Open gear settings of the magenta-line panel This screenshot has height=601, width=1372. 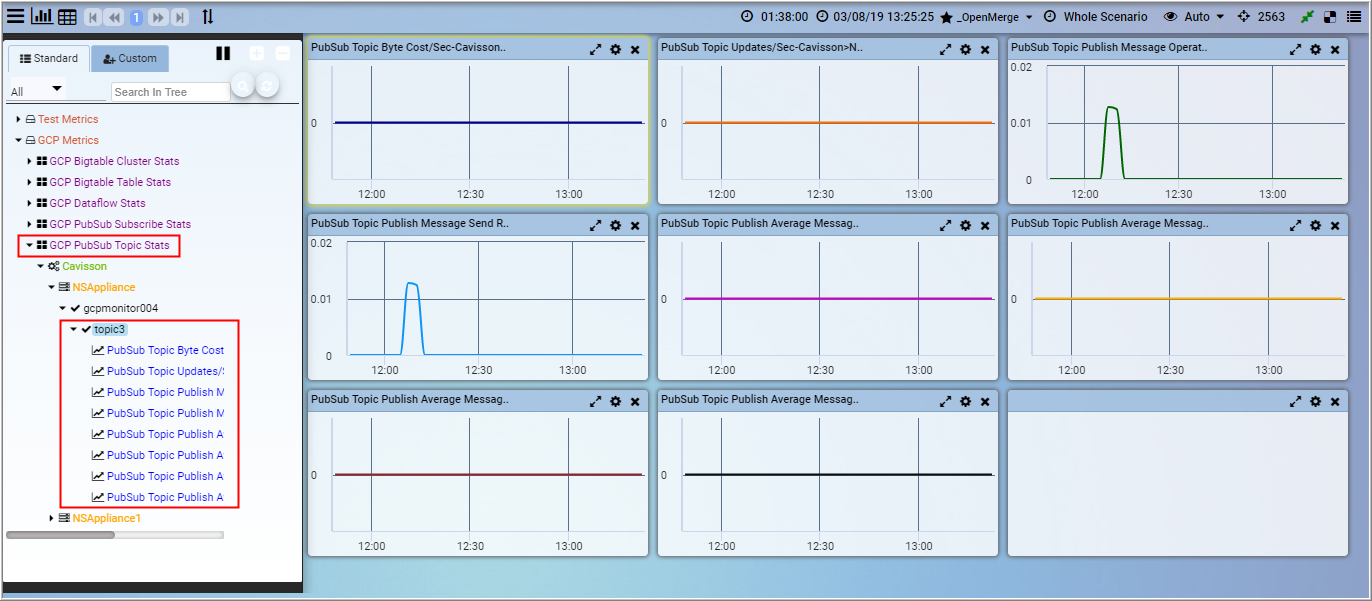pyautogui.click(x=965, y=225)
